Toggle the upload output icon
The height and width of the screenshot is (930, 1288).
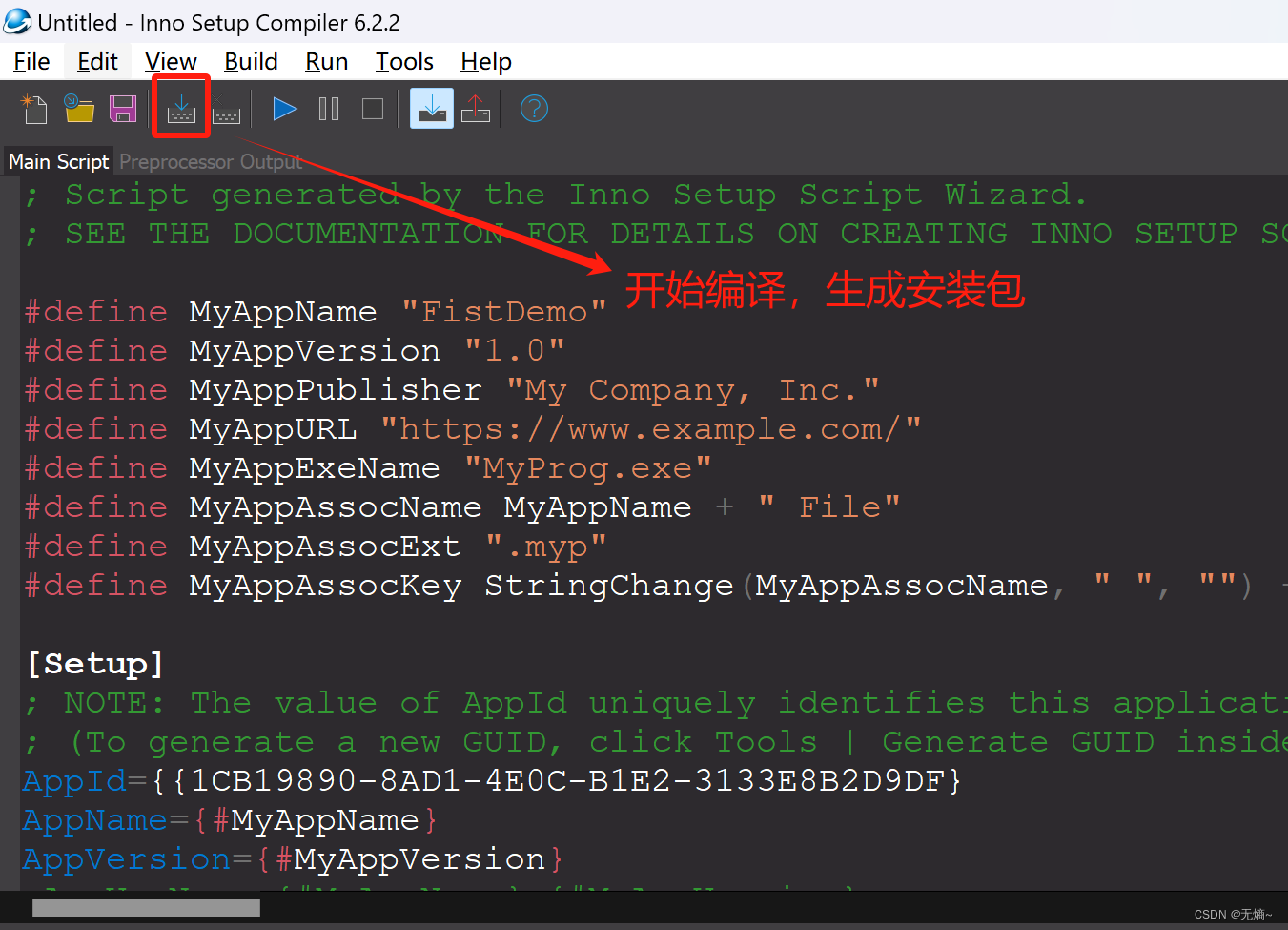click(475, 108)
